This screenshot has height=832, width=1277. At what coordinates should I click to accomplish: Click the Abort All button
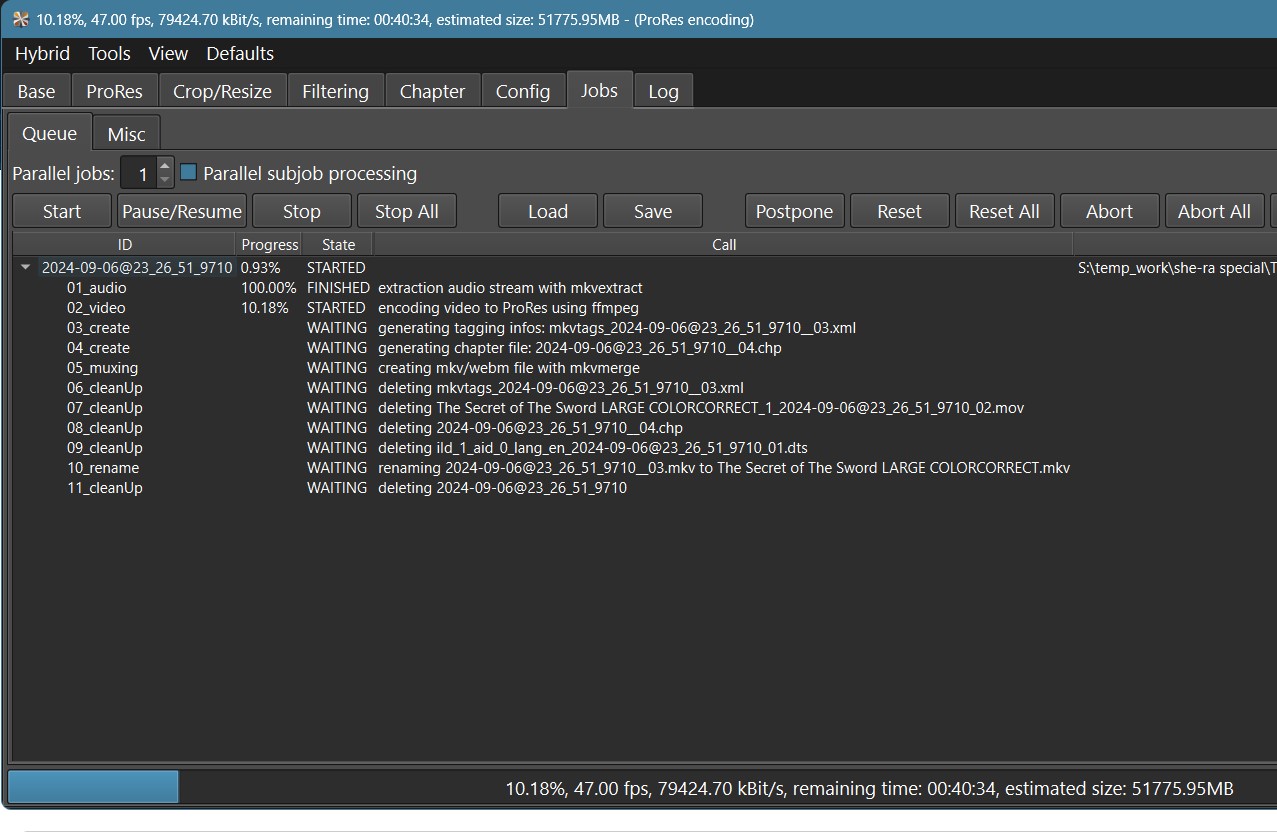pos(1213,211)
